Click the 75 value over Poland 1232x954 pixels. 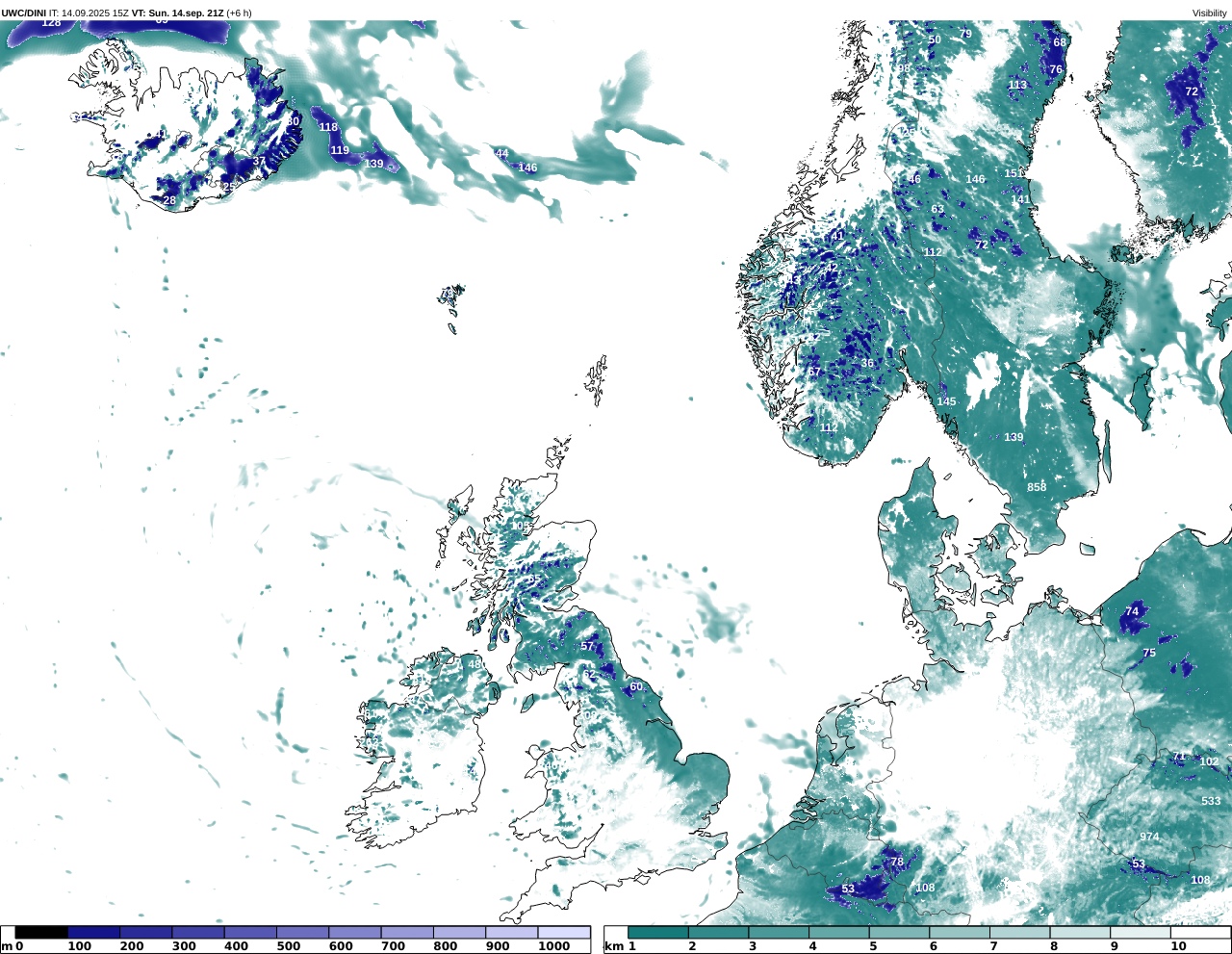pyautogui.click(x=1149, y=653)
